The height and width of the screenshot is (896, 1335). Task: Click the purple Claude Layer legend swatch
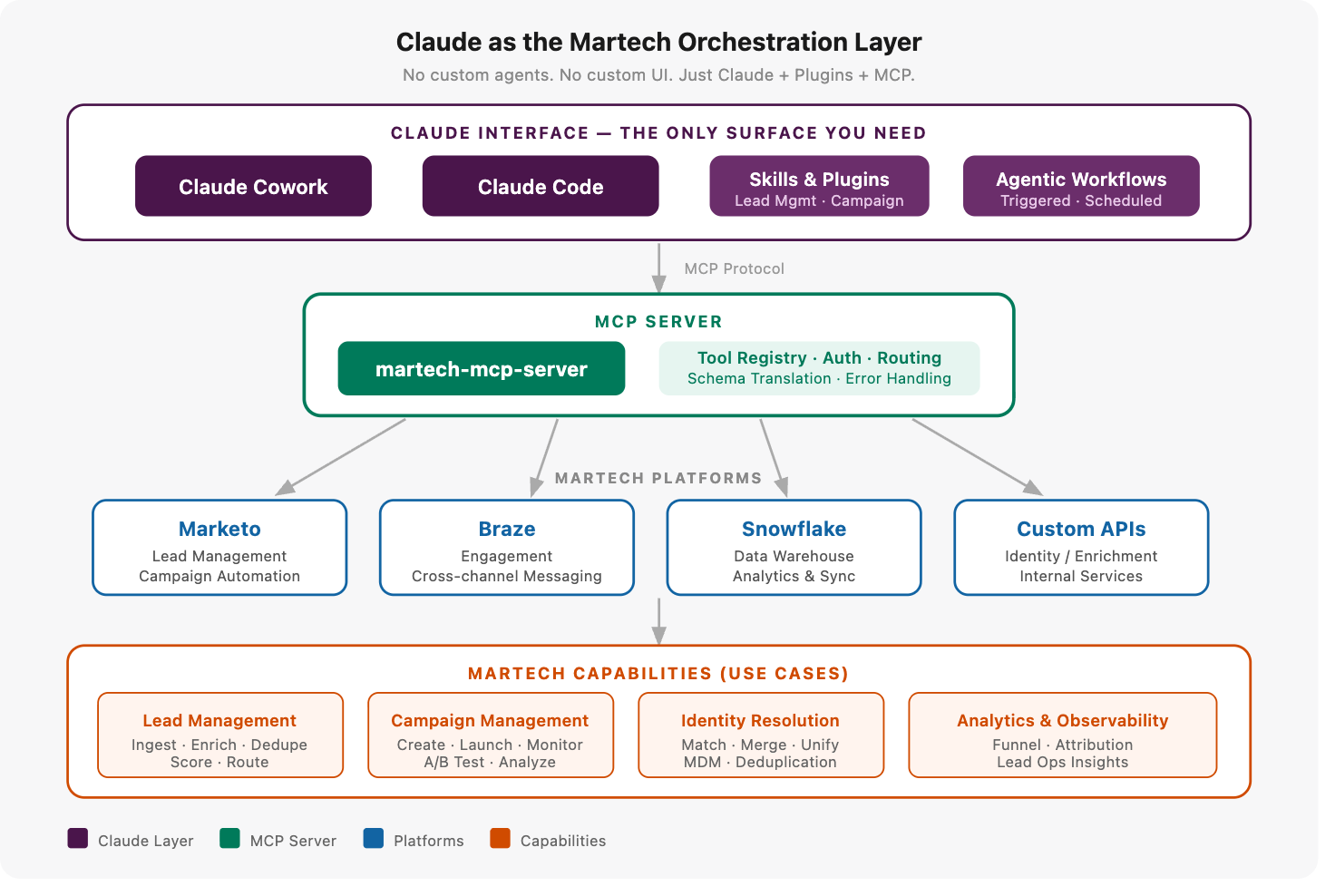78,838
